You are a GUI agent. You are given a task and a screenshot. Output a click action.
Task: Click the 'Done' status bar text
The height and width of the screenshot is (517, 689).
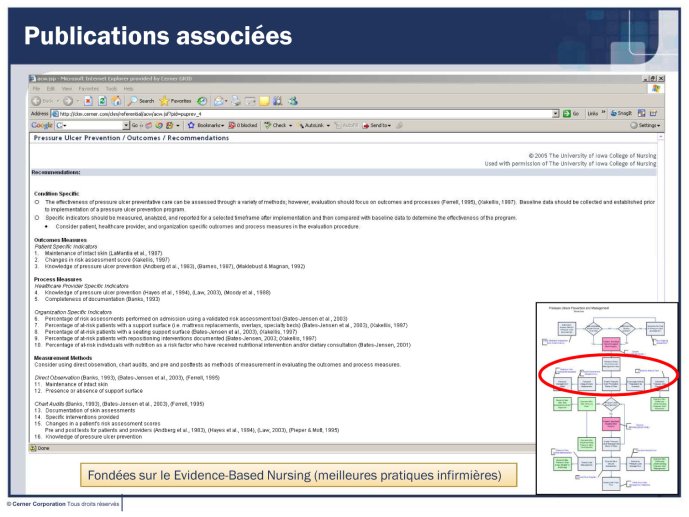(x=44, y=448)
